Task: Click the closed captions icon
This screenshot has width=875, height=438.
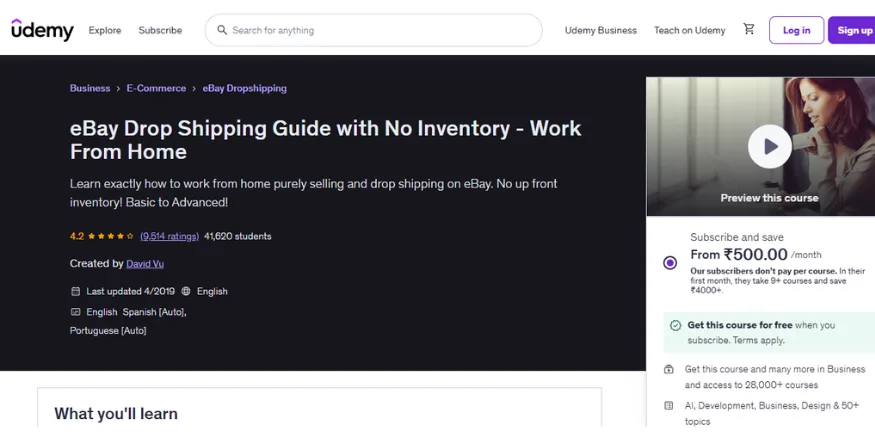Action: point(76,312)
